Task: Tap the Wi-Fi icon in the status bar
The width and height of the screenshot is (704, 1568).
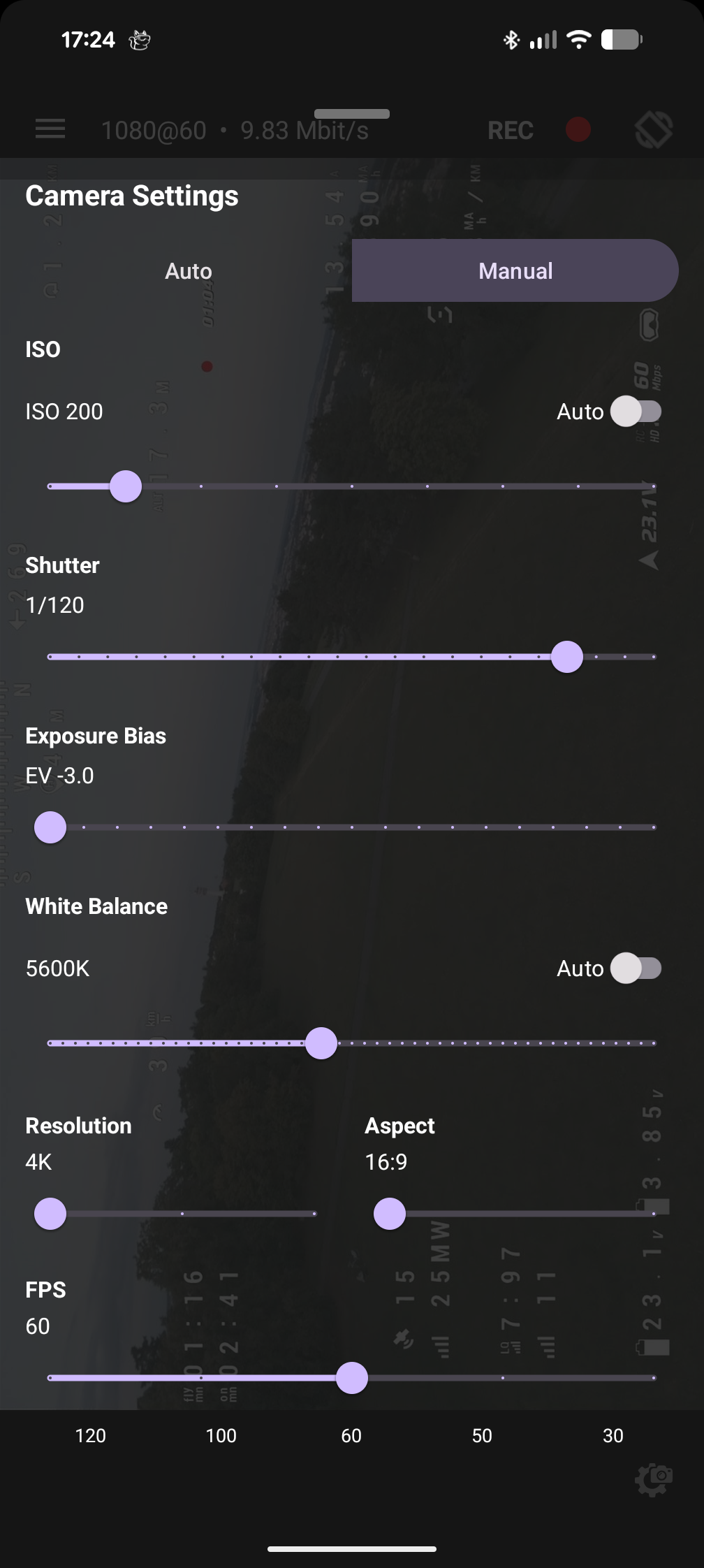Action: pos(578,39)
